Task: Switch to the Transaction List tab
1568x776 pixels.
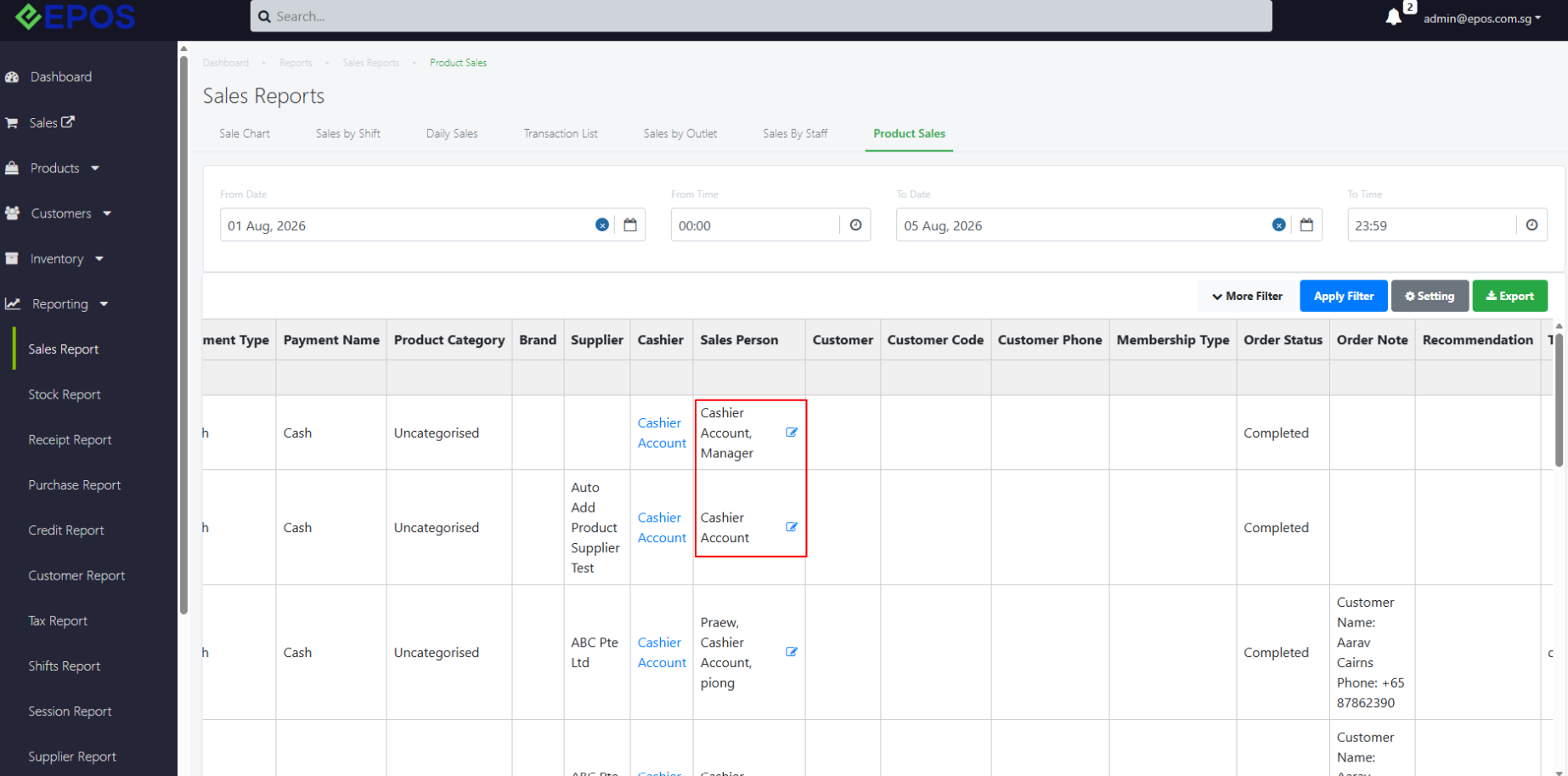Action: [x=561, y=133]
